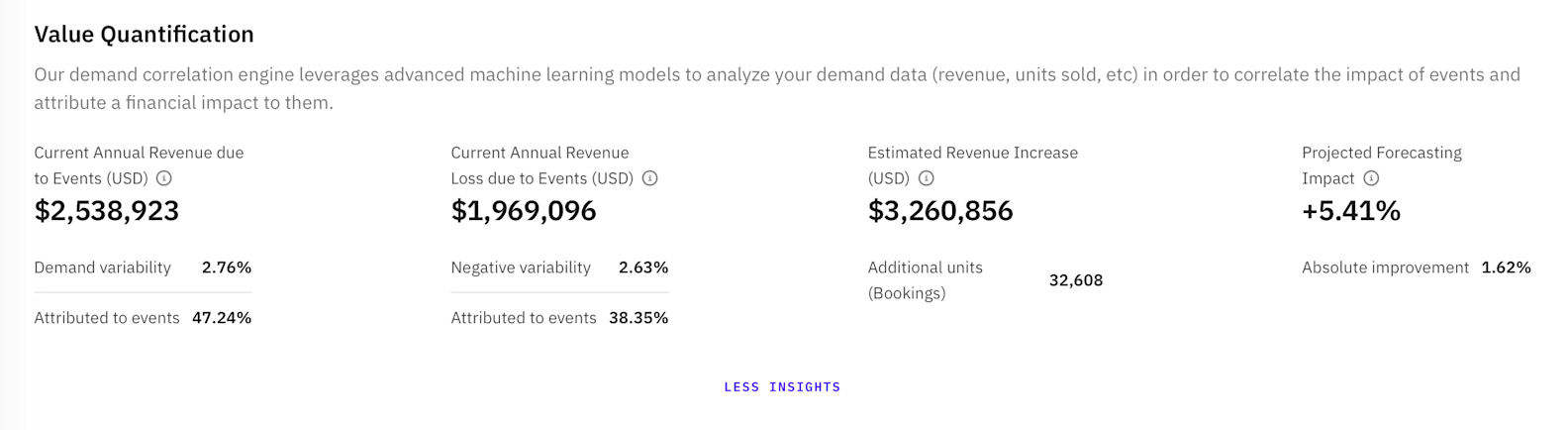Select the $2,538,923 revenue value
Screen dimensions: 1568x430
[107, 211]
